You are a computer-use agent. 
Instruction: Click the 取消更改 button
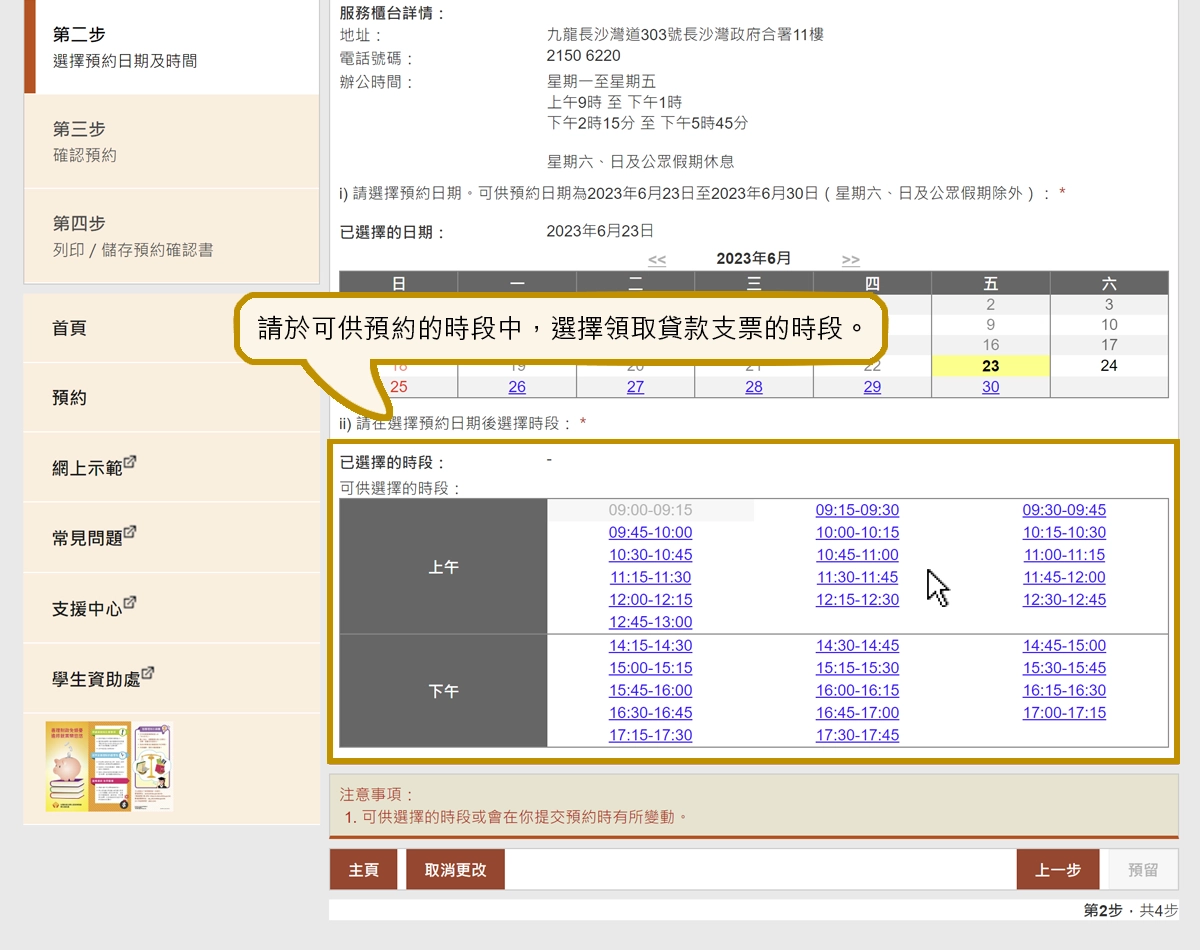coord(455,869)
